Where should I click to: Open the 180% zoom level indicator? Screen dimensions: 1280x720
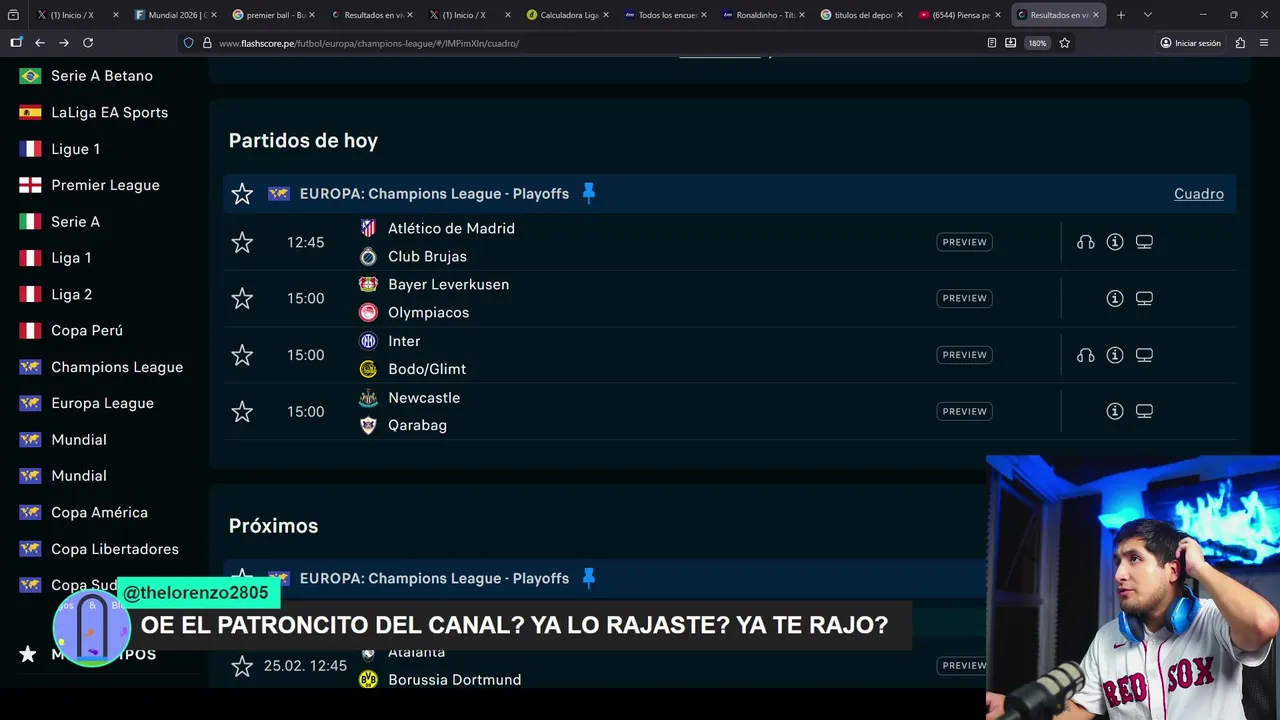(x=1037, y=43)
